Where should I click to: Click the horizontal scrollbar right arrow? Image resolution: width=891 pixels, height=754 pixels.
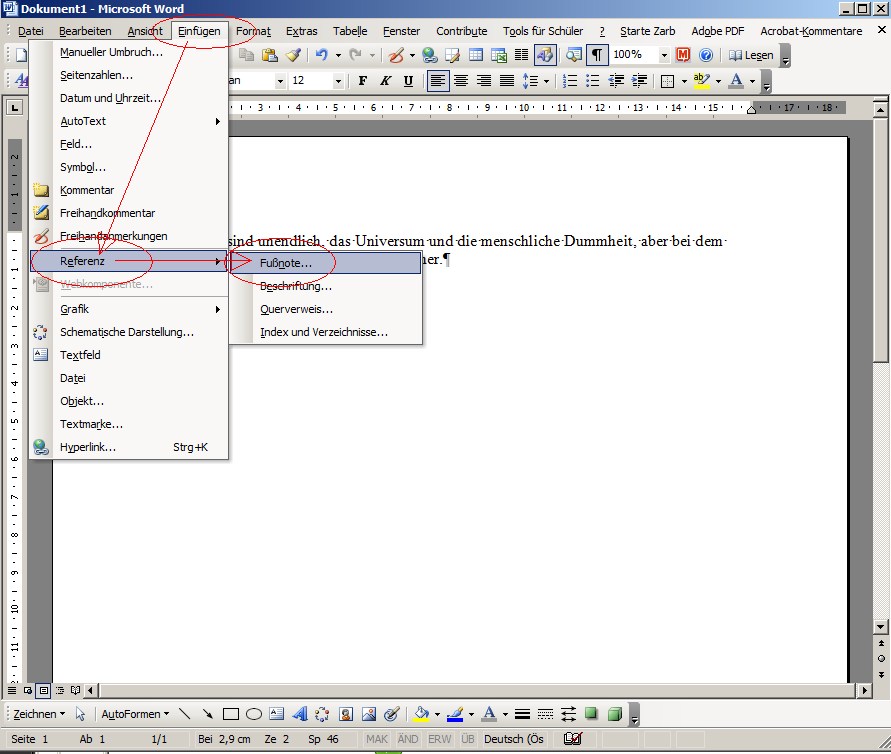pos(864,690)
